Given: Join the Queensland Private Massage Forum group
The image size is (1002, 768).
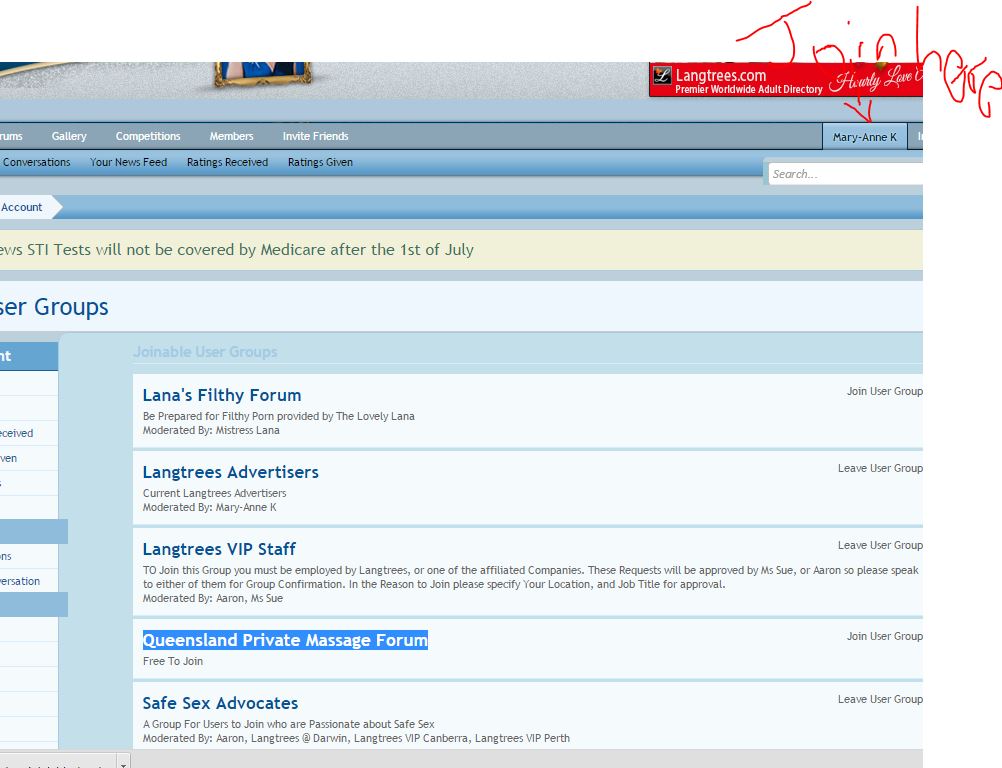Looking at the screenshot, I should tap(884, 636).
